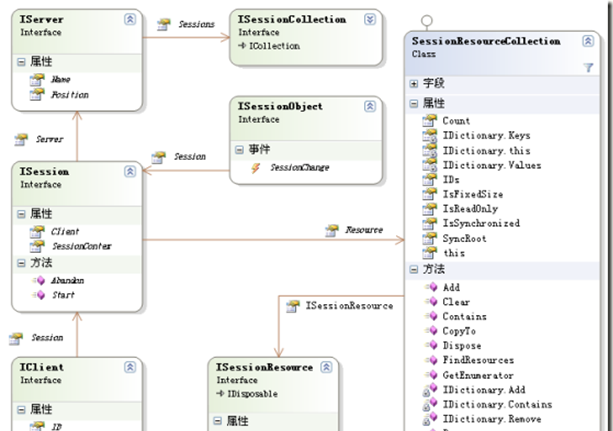Collapse the 属性 section in IServer
This screenshot has height=431, width=613.
[21, 62]
